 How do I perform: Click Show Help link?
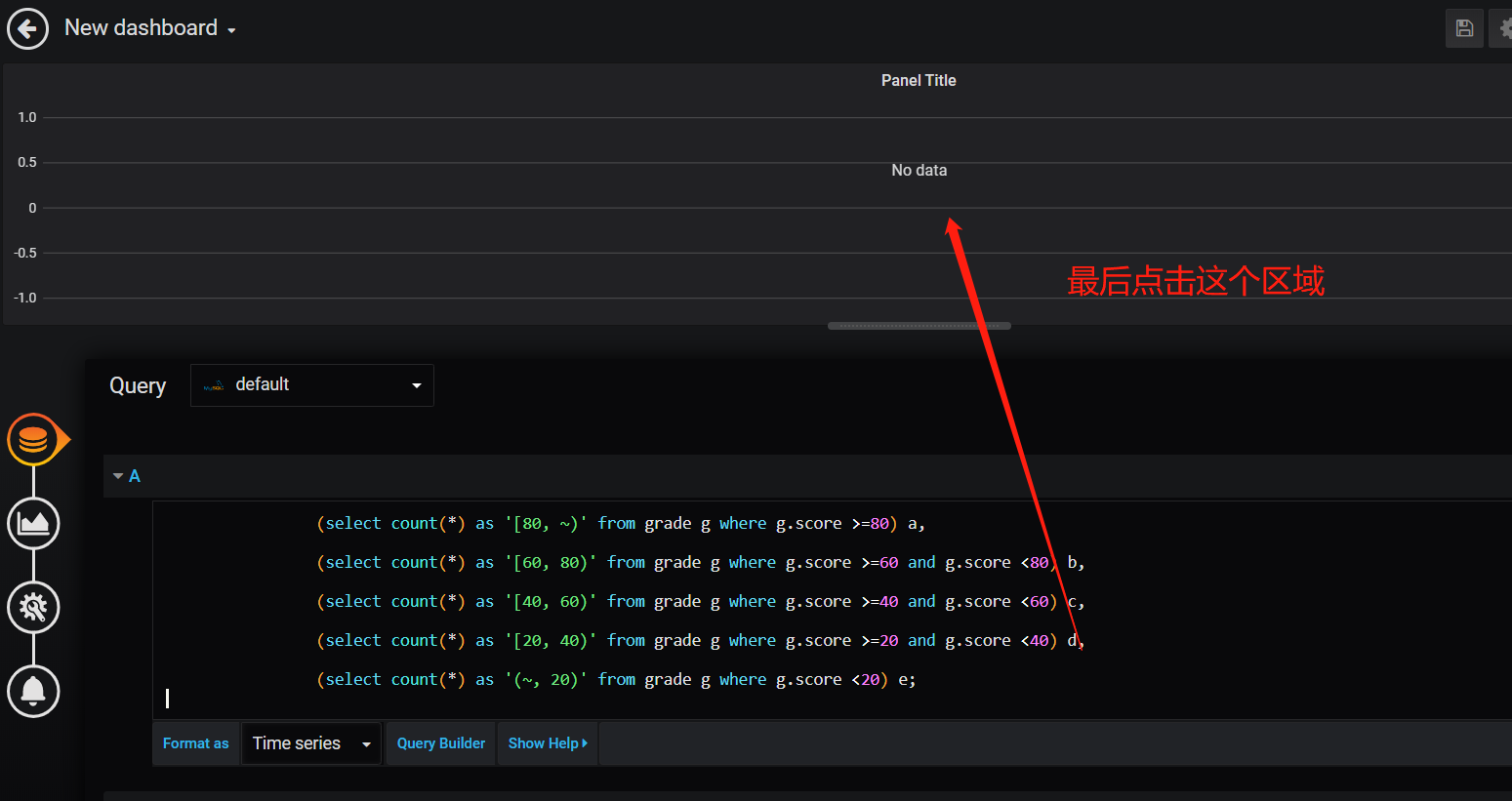[548, 743]
